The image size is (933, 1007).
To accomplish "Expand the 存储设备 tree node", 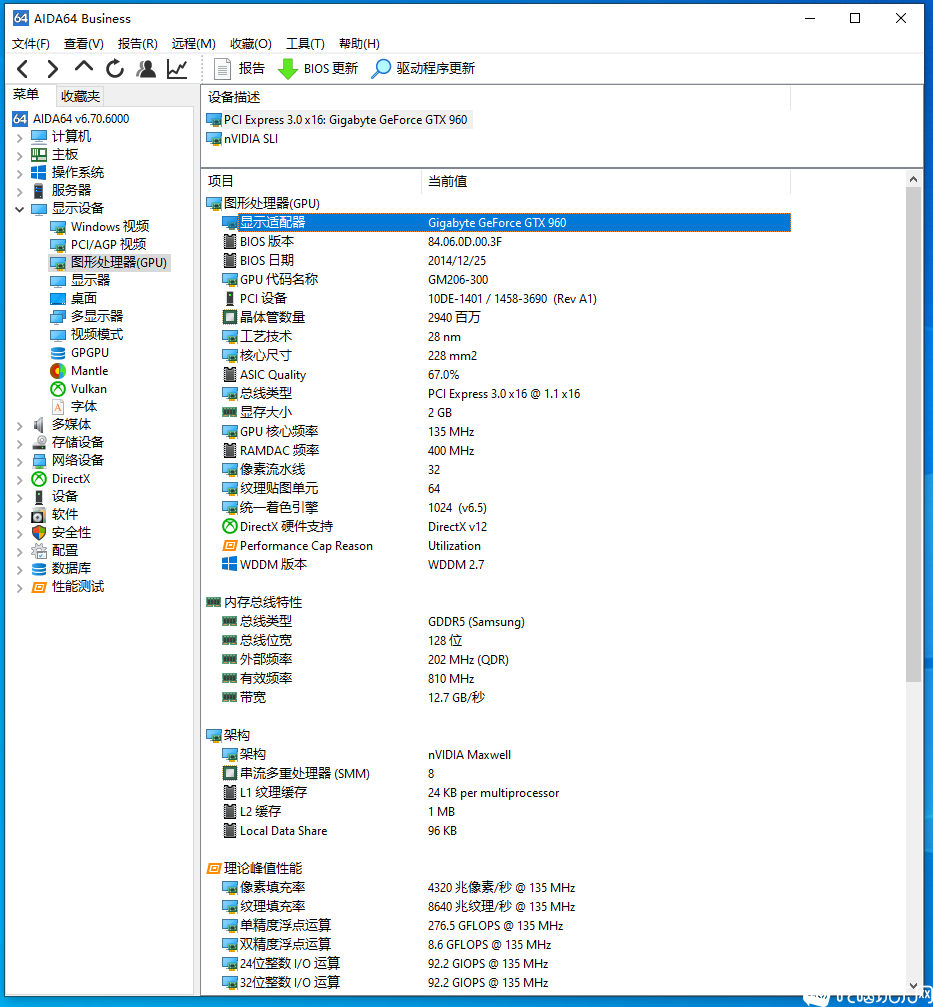I will (19, 443).
